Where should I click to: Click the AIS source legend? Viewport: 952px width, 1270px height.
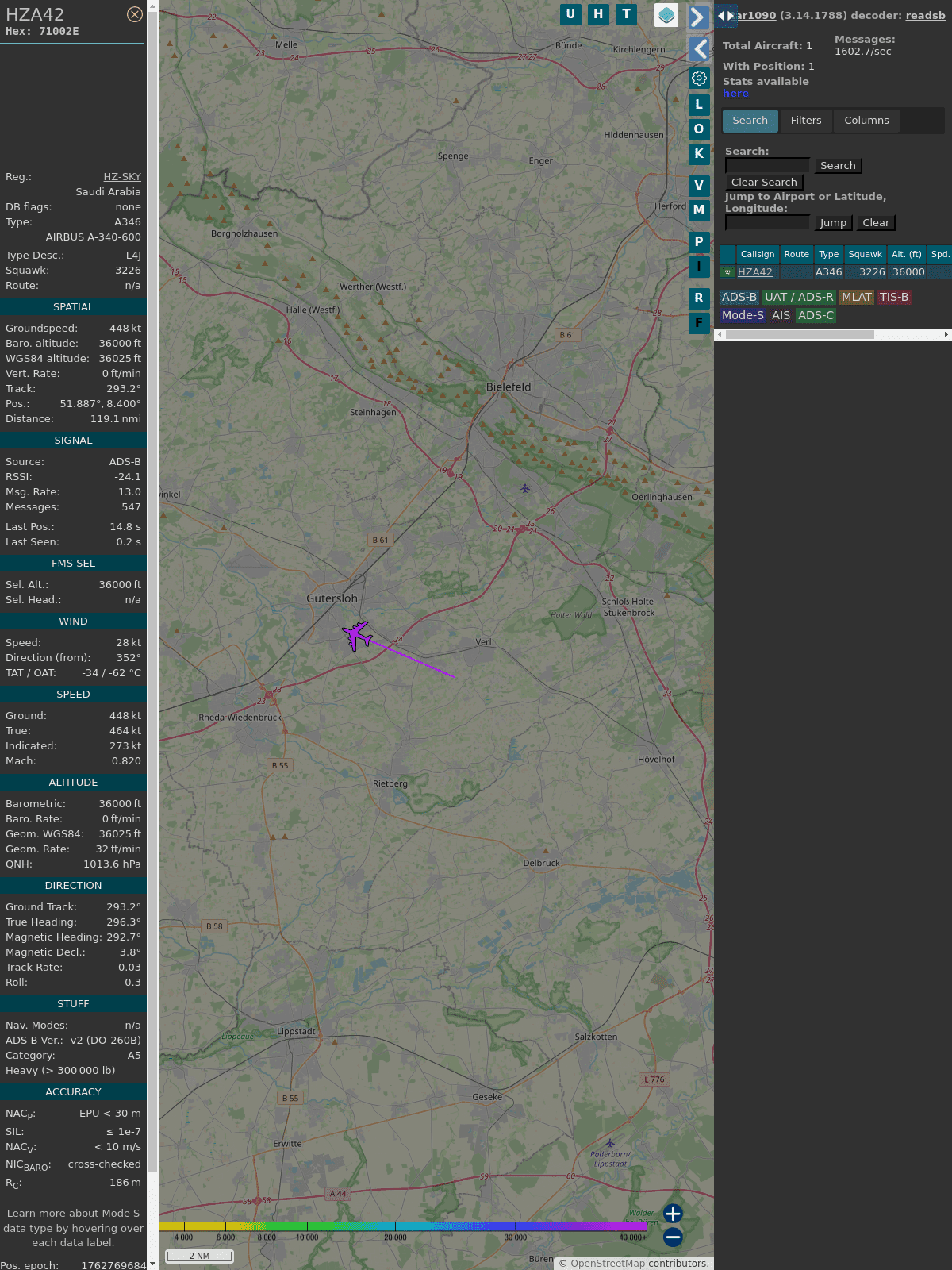(x=781, y=316)
